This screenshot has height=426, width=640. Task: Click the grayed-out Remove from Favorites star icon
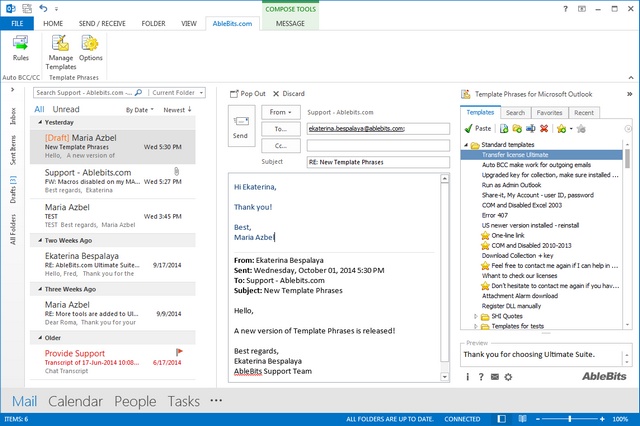(581, 129)
